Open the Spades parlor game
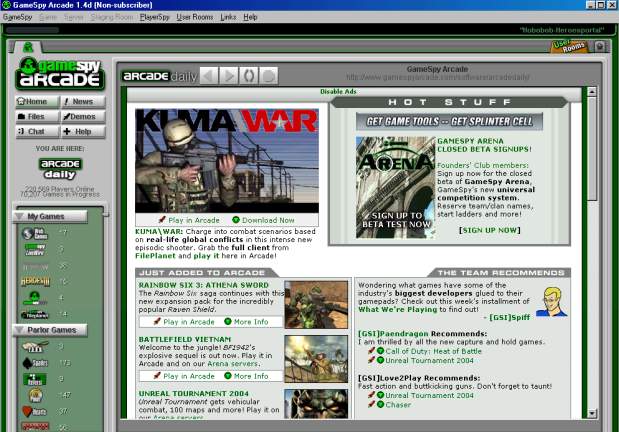The width and height of the screenshot is (619, 432). click(35, 363)
